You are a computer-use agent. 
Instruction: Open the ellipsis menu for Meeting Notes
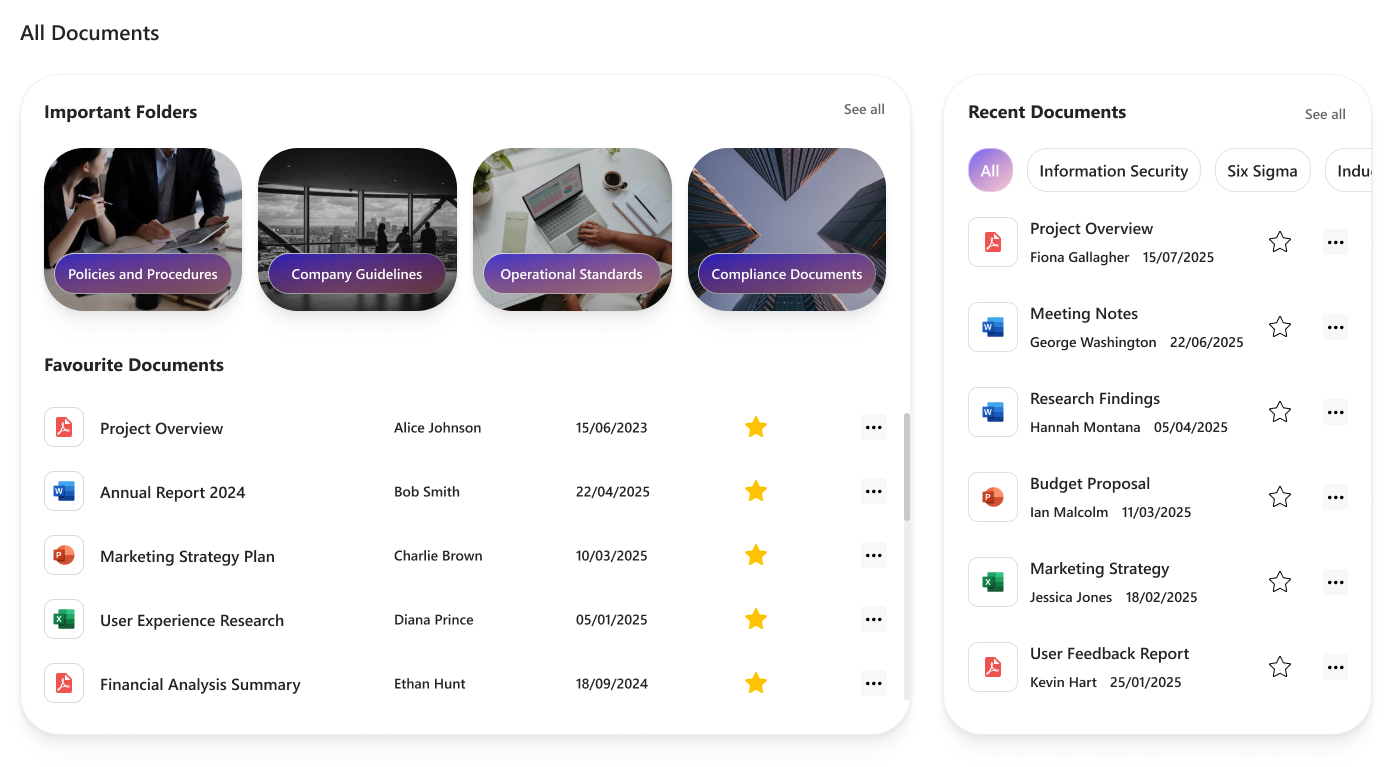pyautogui.click(x=1335, y=327)
